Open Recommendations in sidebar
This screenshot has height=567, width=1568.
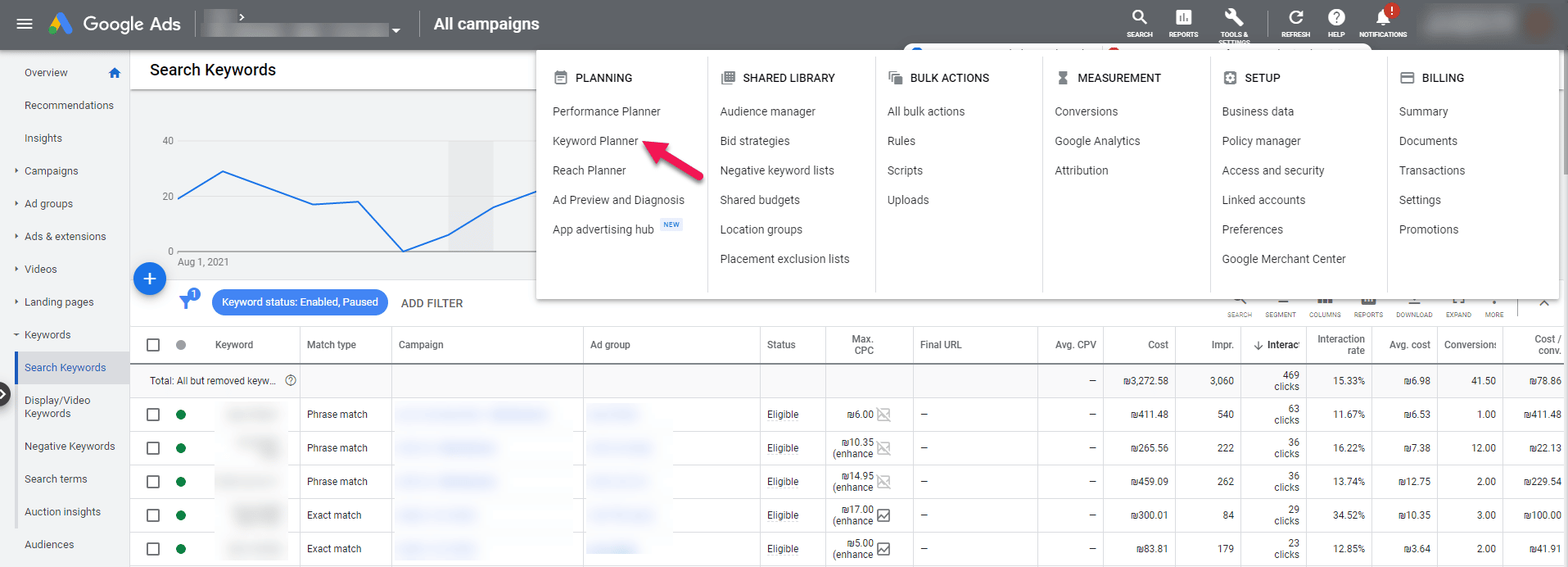point(69,106)
